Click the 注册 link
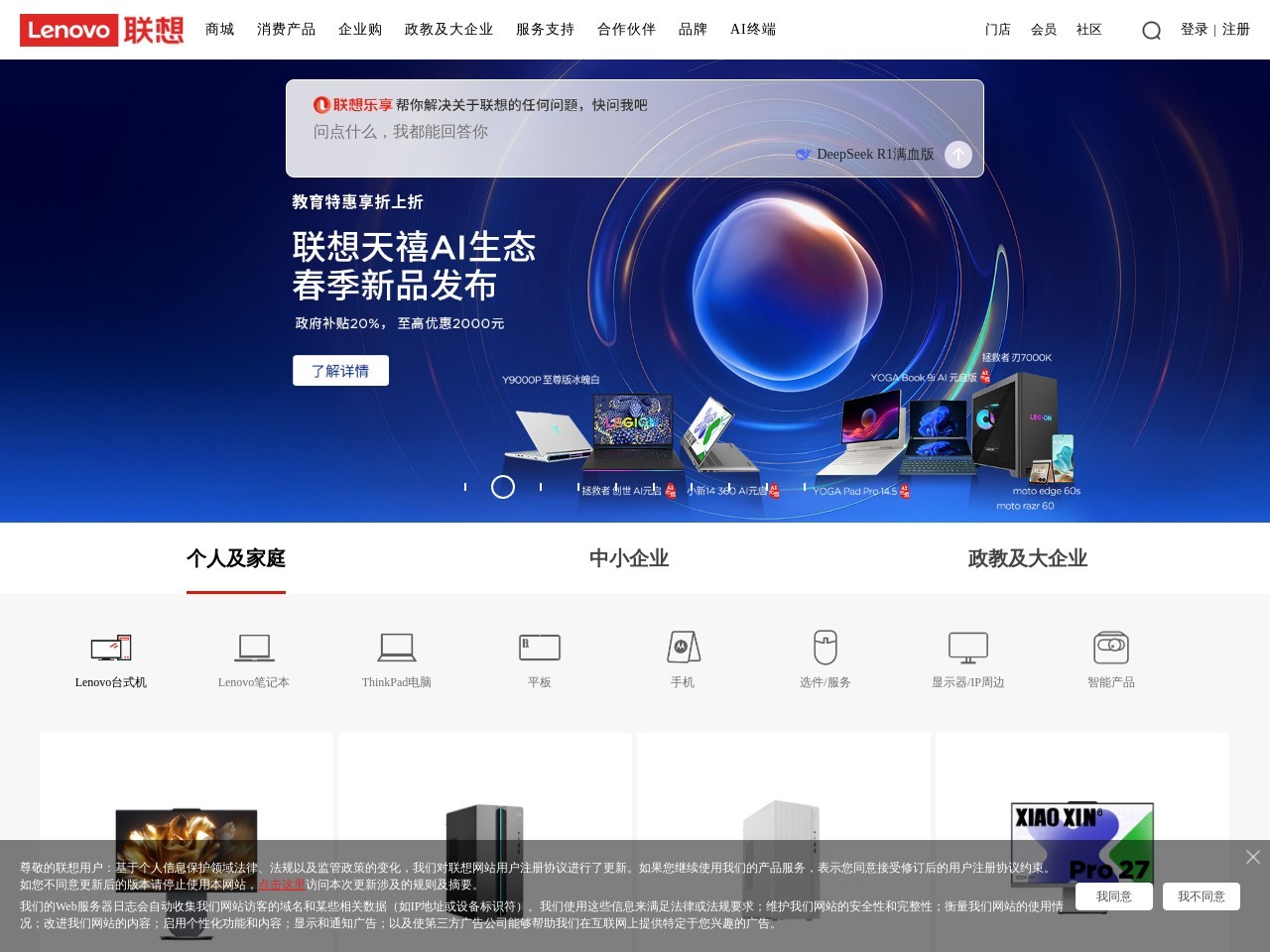 tap(1236, 30)
